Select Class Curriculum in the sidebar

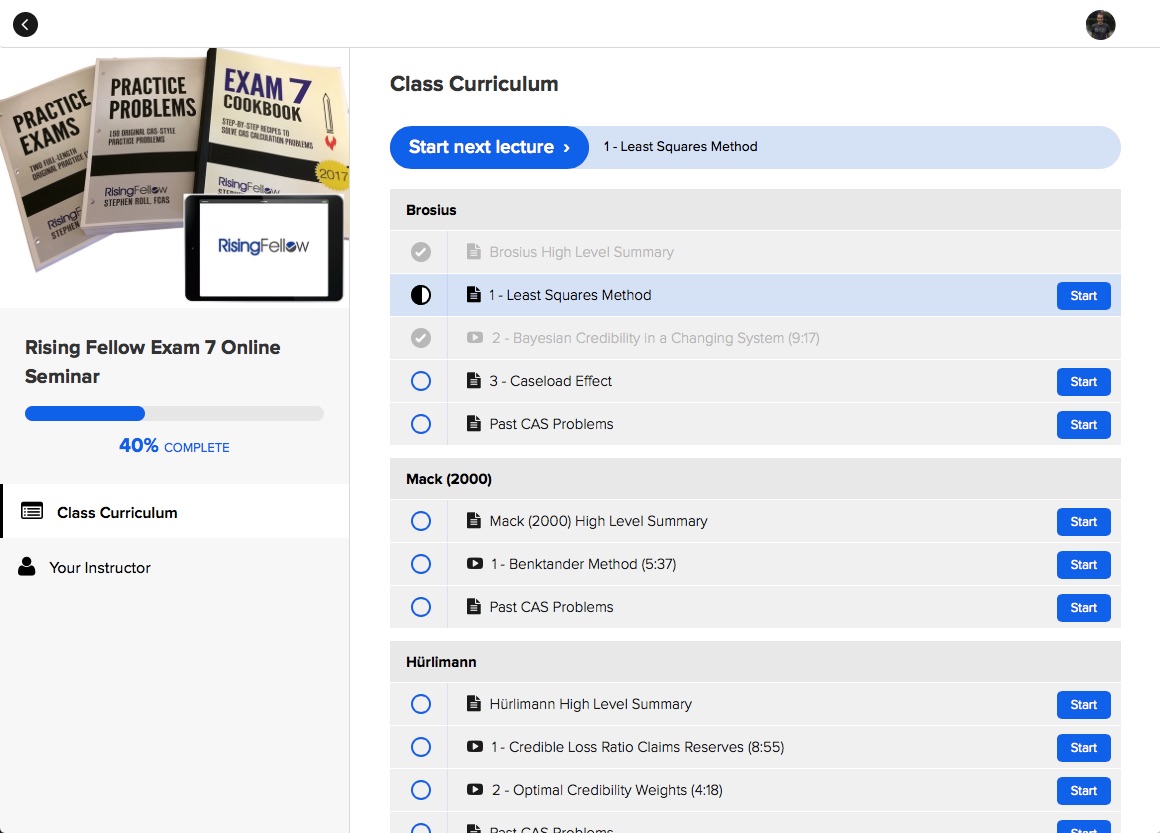(175, 511)
